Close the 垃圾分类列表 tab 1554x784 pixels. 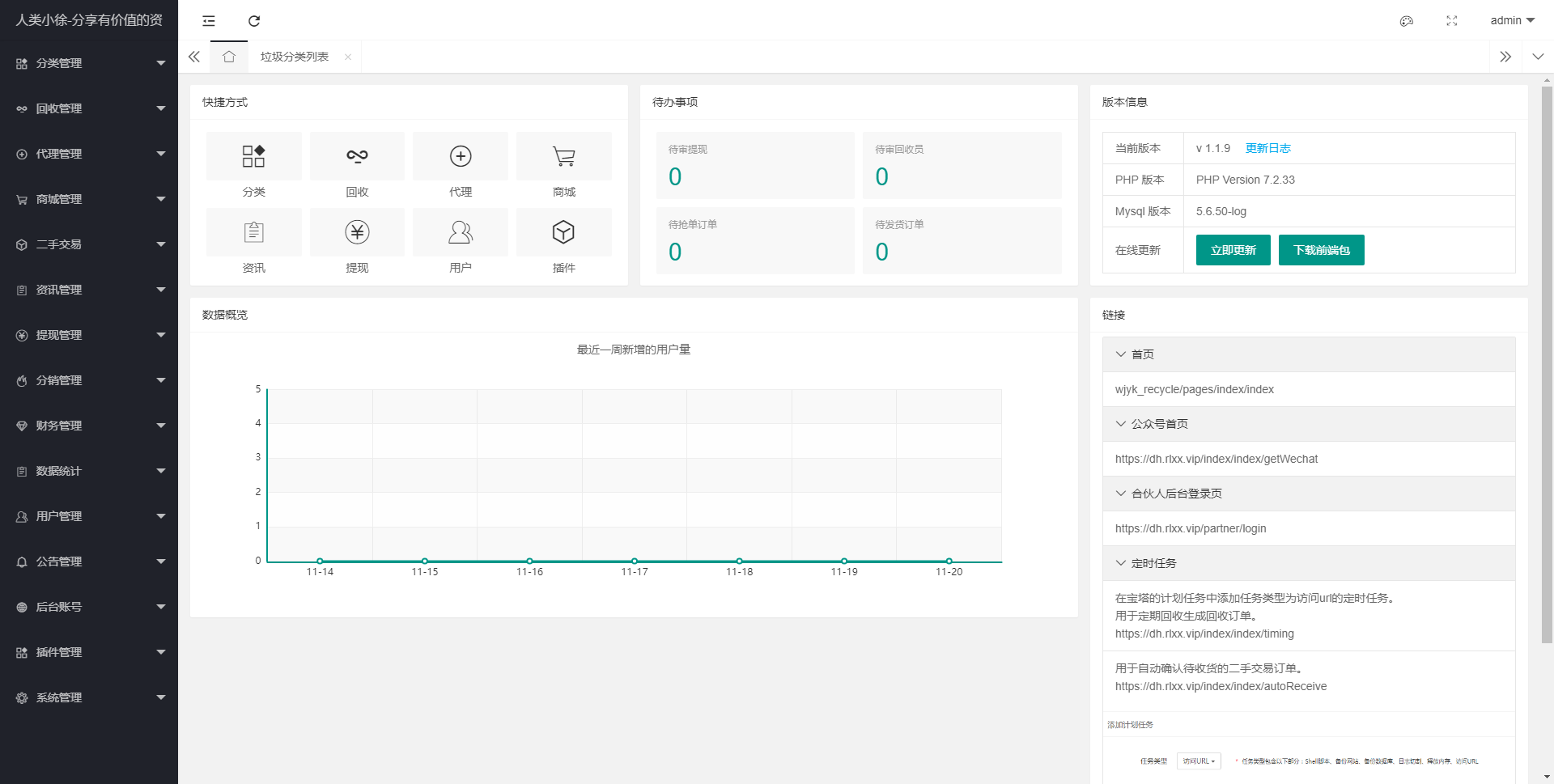[348, 57]
